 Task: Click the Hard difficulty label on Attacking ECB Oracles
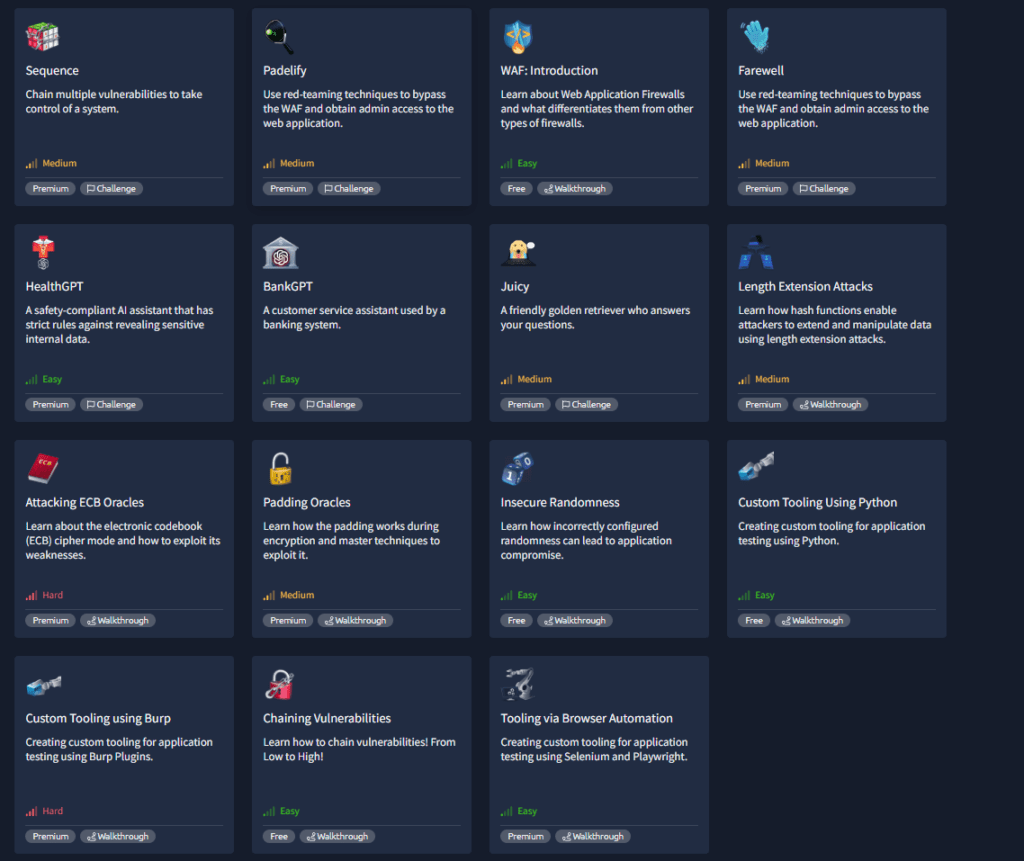point(52,596)
